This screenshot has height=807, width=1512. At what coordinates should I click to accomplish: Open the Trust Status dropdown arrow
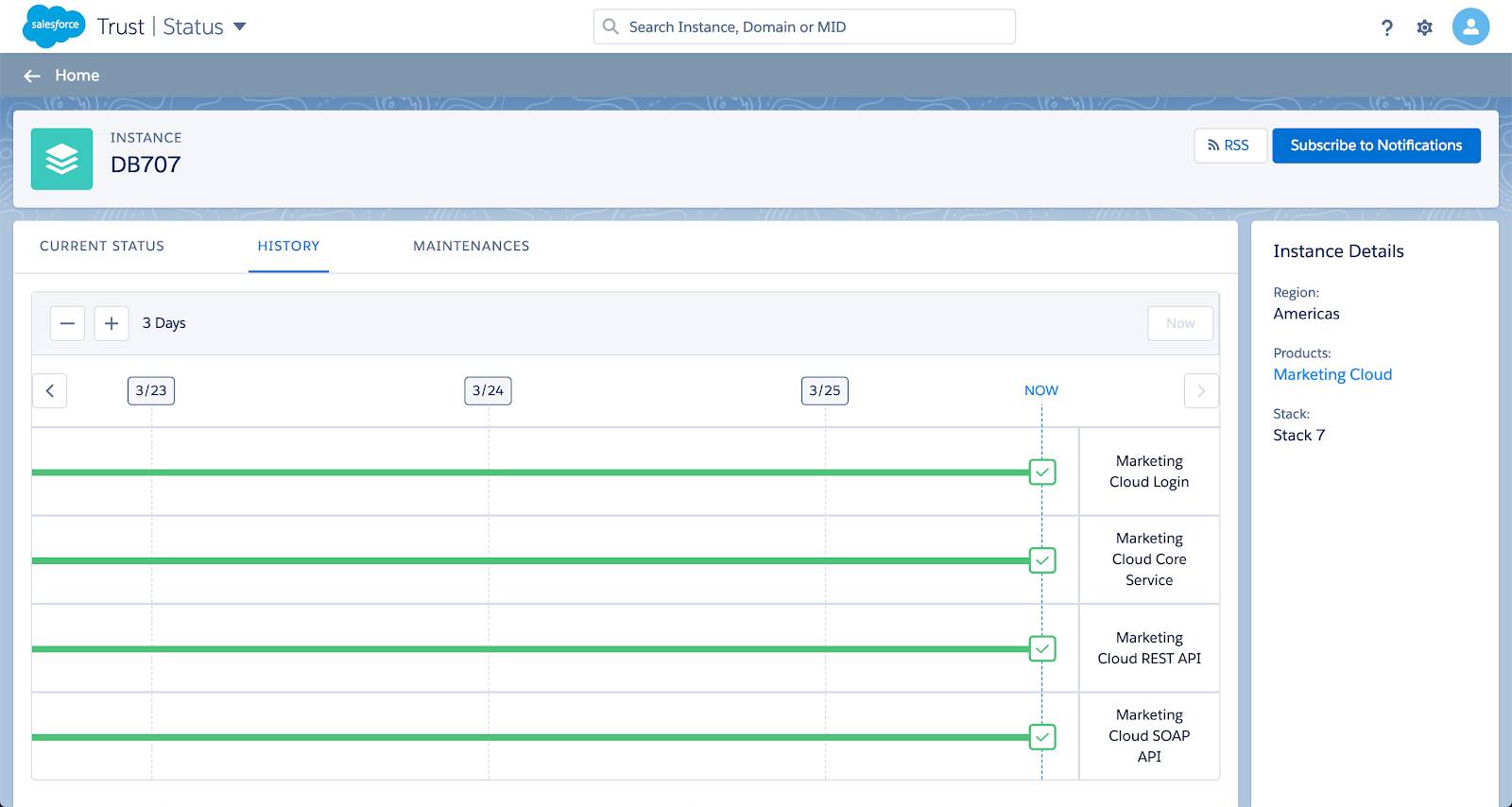(x=240, y=26)
